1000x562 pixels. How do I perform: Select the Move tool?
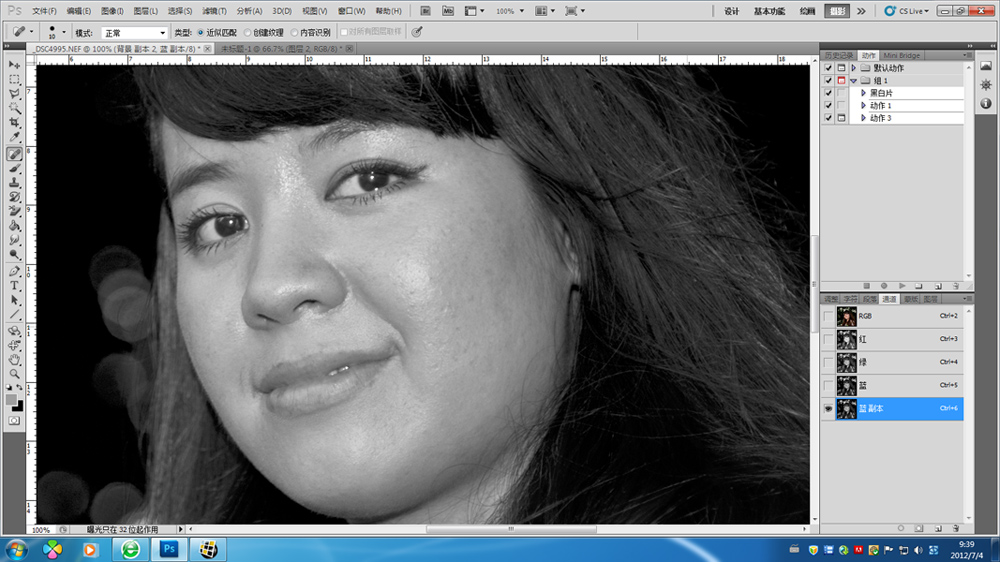[x=15, y=64]
